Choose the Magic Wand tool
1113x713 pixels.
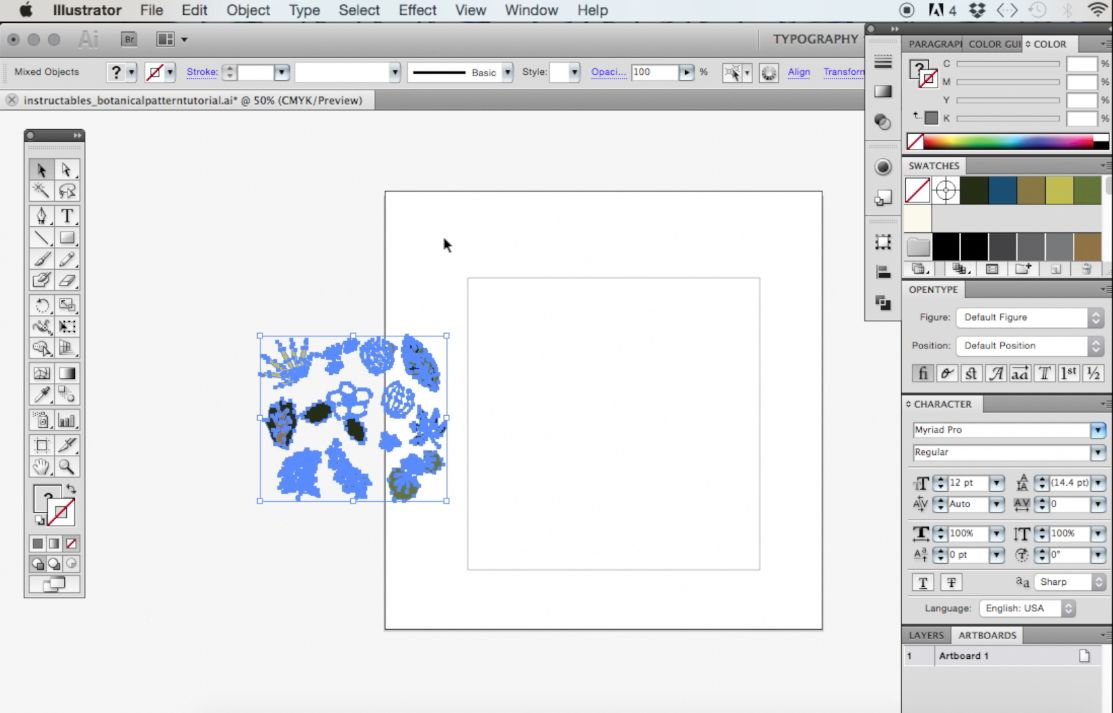point(41,190)
